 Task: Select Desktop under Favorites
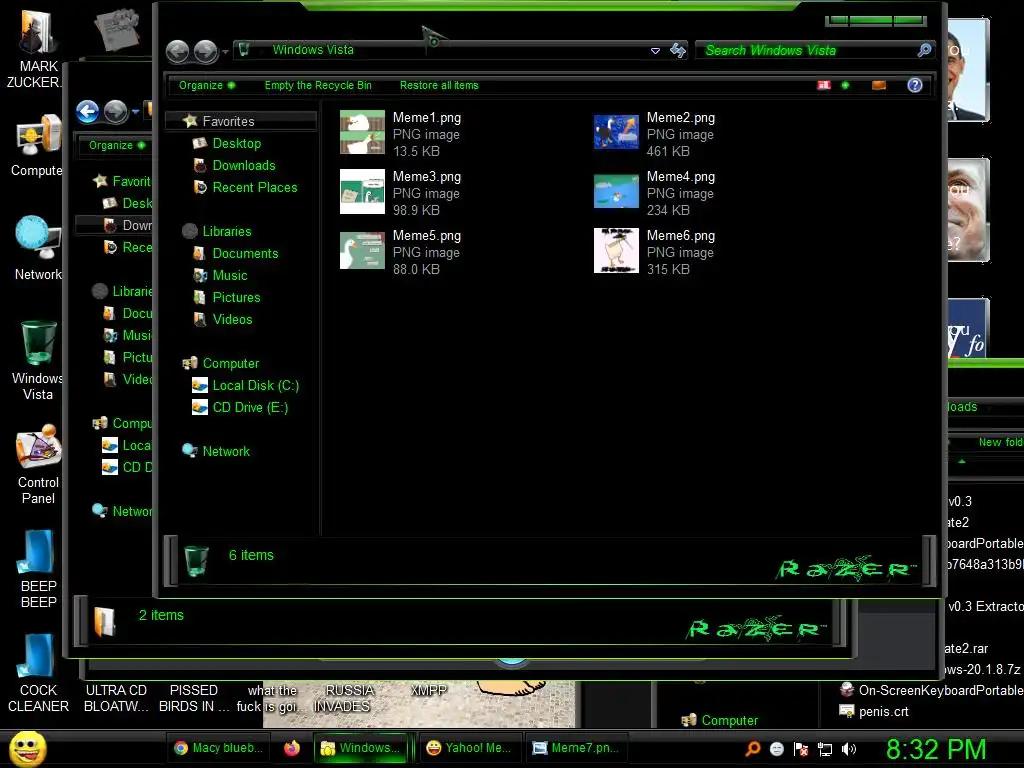pyautogui.click(x=227, y=143)
